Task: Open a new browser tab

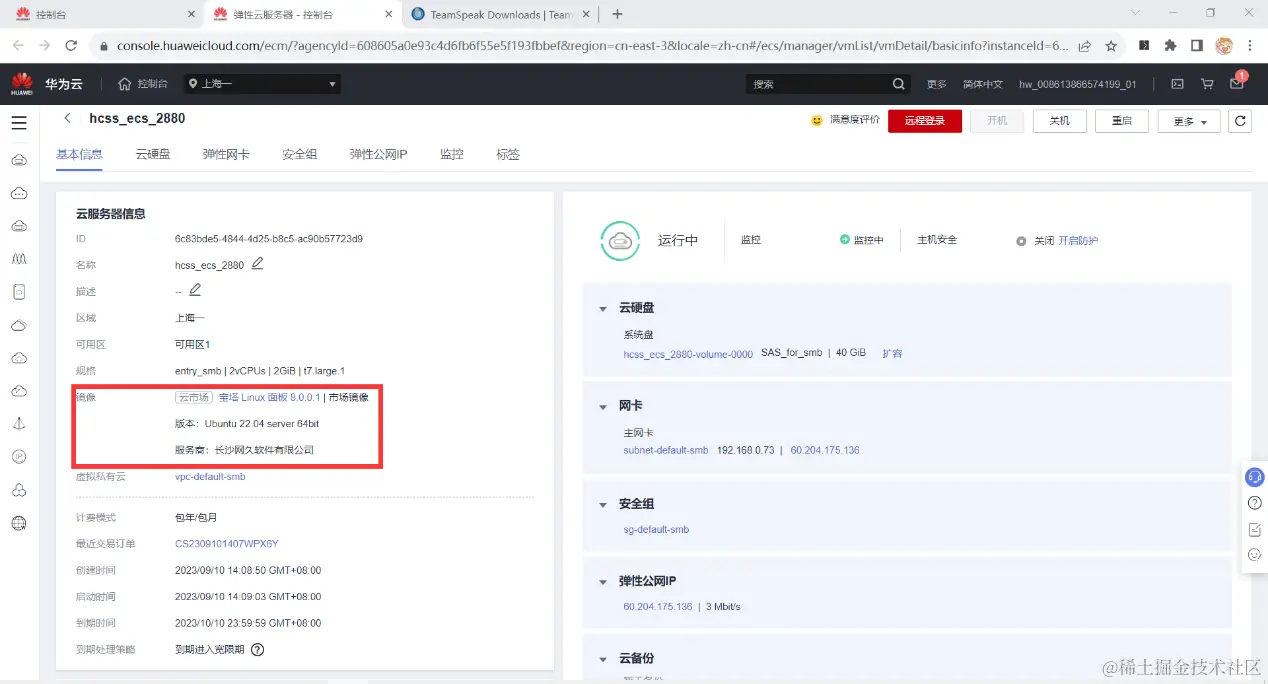Action: tap(617, 14)
